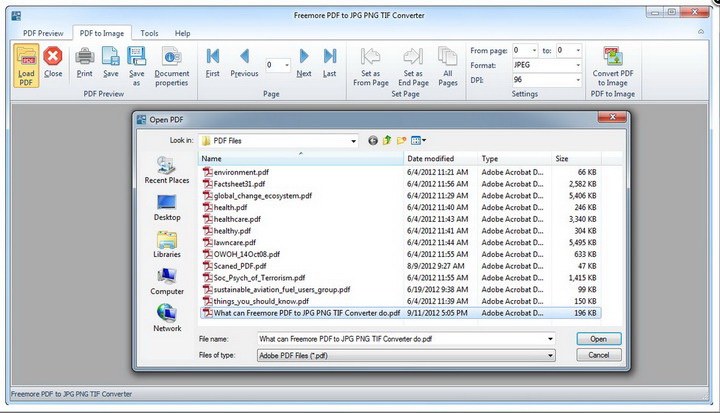This screenshot has height=413, width=720.
Task: Expand the Look in folder dropdown
Action: (353, 141)
